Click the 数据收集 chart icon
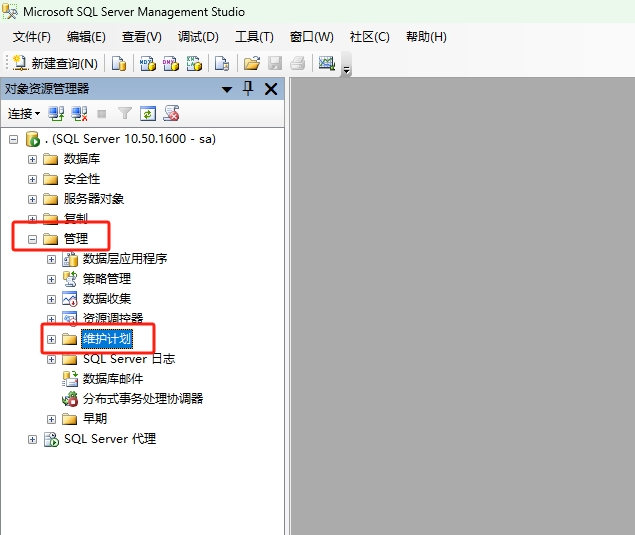The width and height of the screenshot is (635, 535). pos(70,299)
